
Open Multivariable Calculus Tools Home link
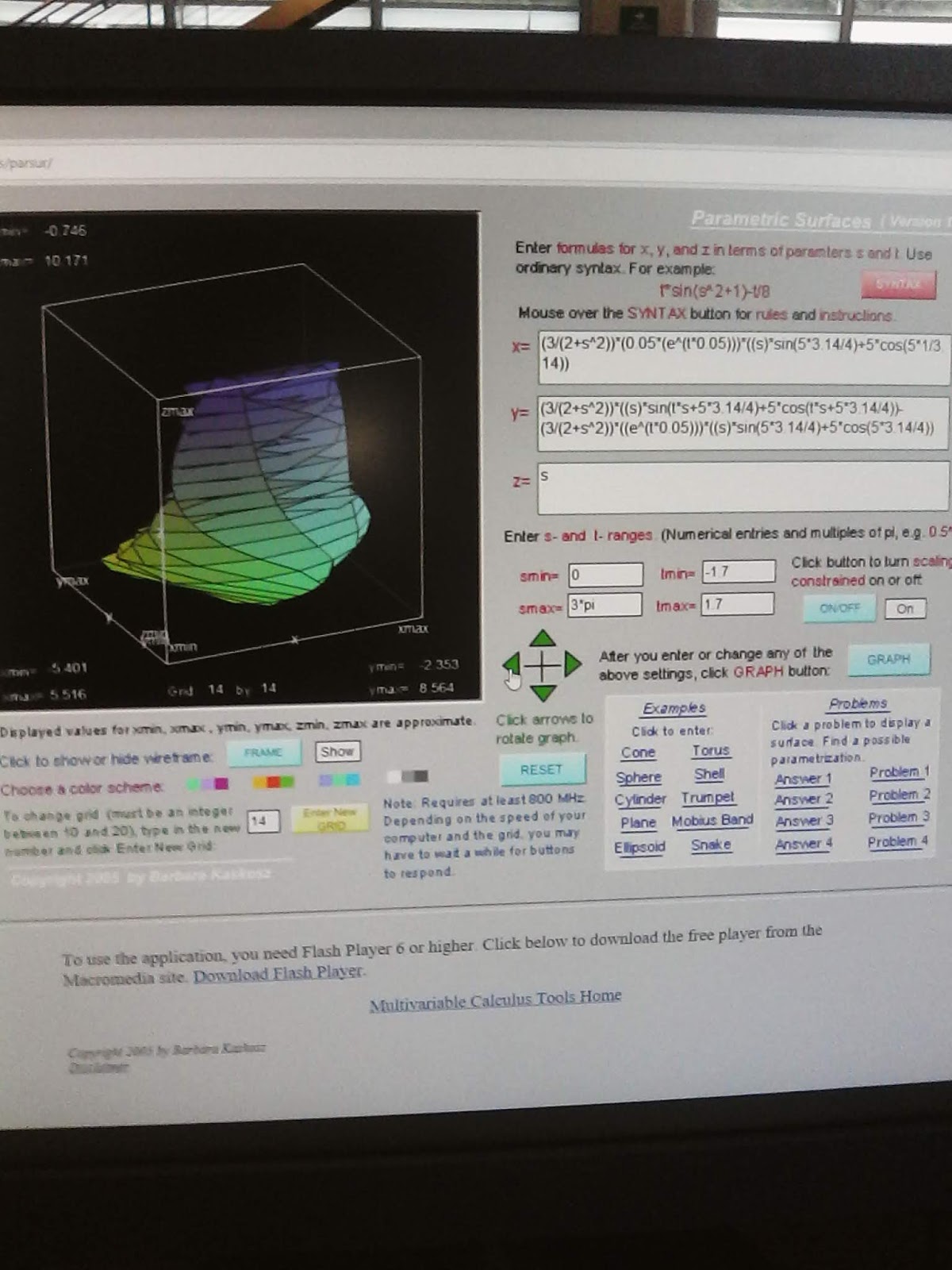495,999
